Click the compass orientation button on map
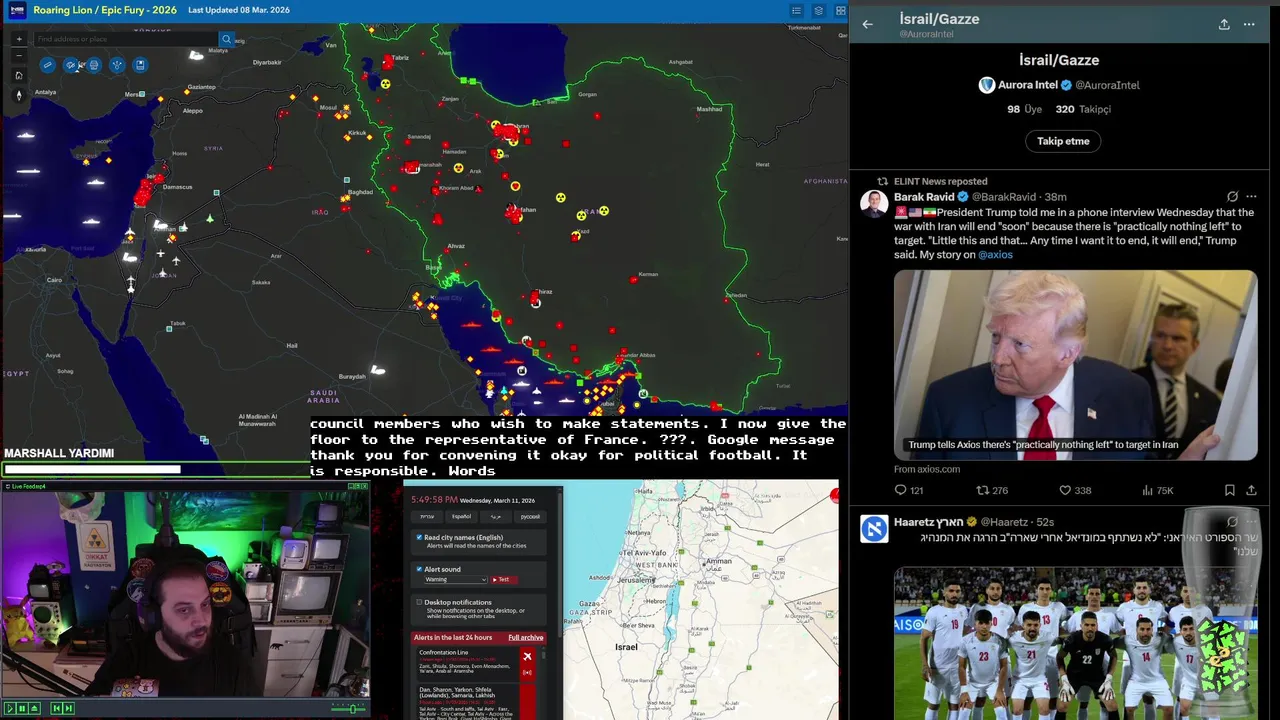Viewport: 1280px width, 720px height. [x=19, y=95]
